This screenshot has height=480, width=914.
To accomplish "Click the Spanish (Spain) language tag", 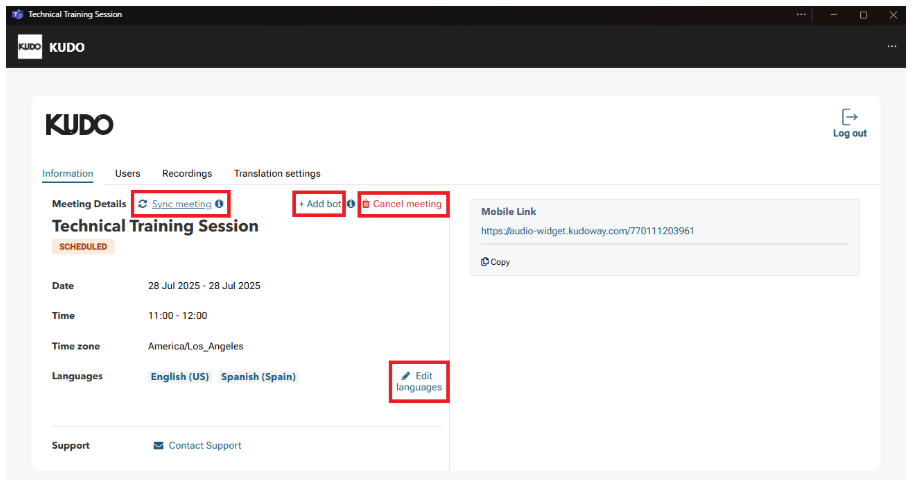I will pos(258,377).
